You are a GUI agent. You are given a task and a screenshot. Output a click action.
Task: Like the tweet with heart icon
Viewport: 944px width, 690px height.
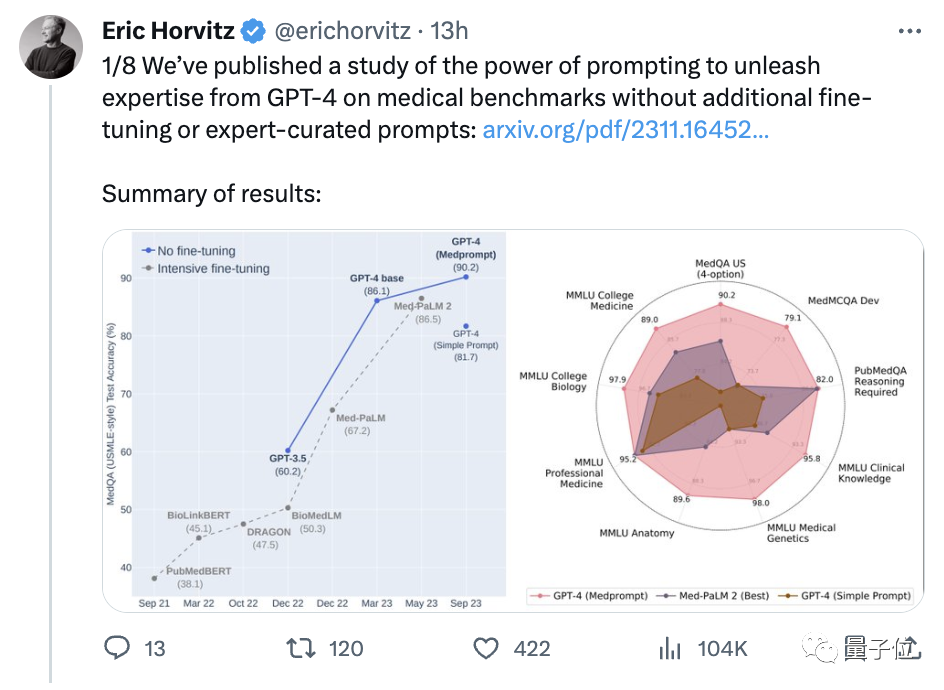pos(486,649)
